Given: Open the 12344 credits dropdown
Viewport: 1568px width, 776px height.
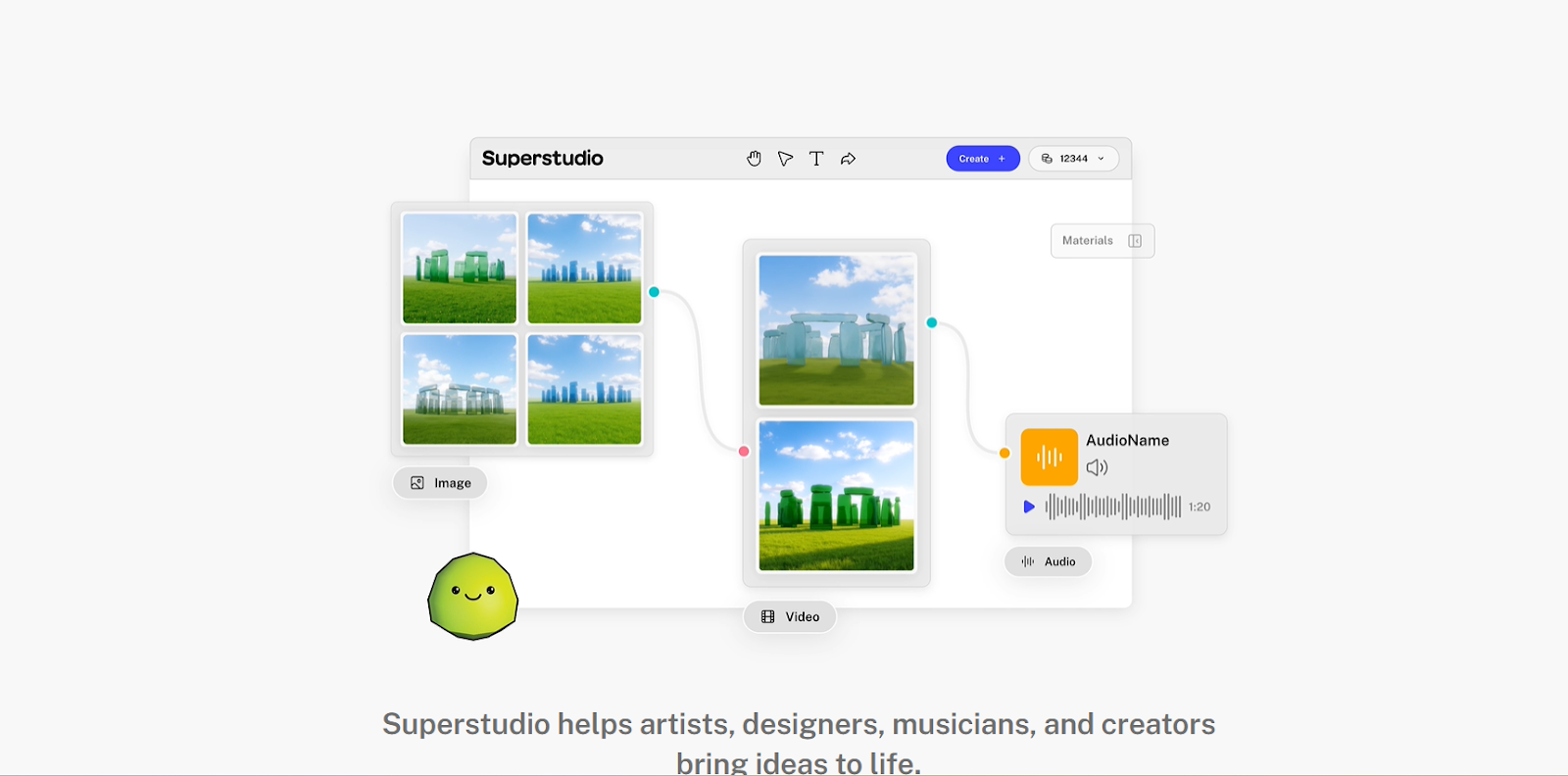Looking at the screenshot, I should pos(1073,159).
